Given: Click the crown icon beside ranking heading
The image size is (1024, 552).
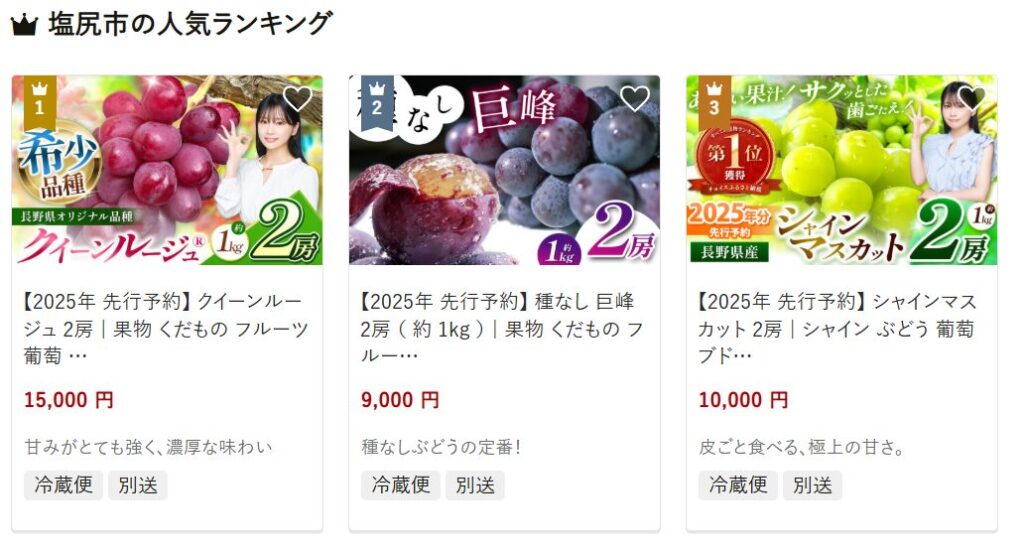Looking at the screenshot, I should tap(24, 25).
